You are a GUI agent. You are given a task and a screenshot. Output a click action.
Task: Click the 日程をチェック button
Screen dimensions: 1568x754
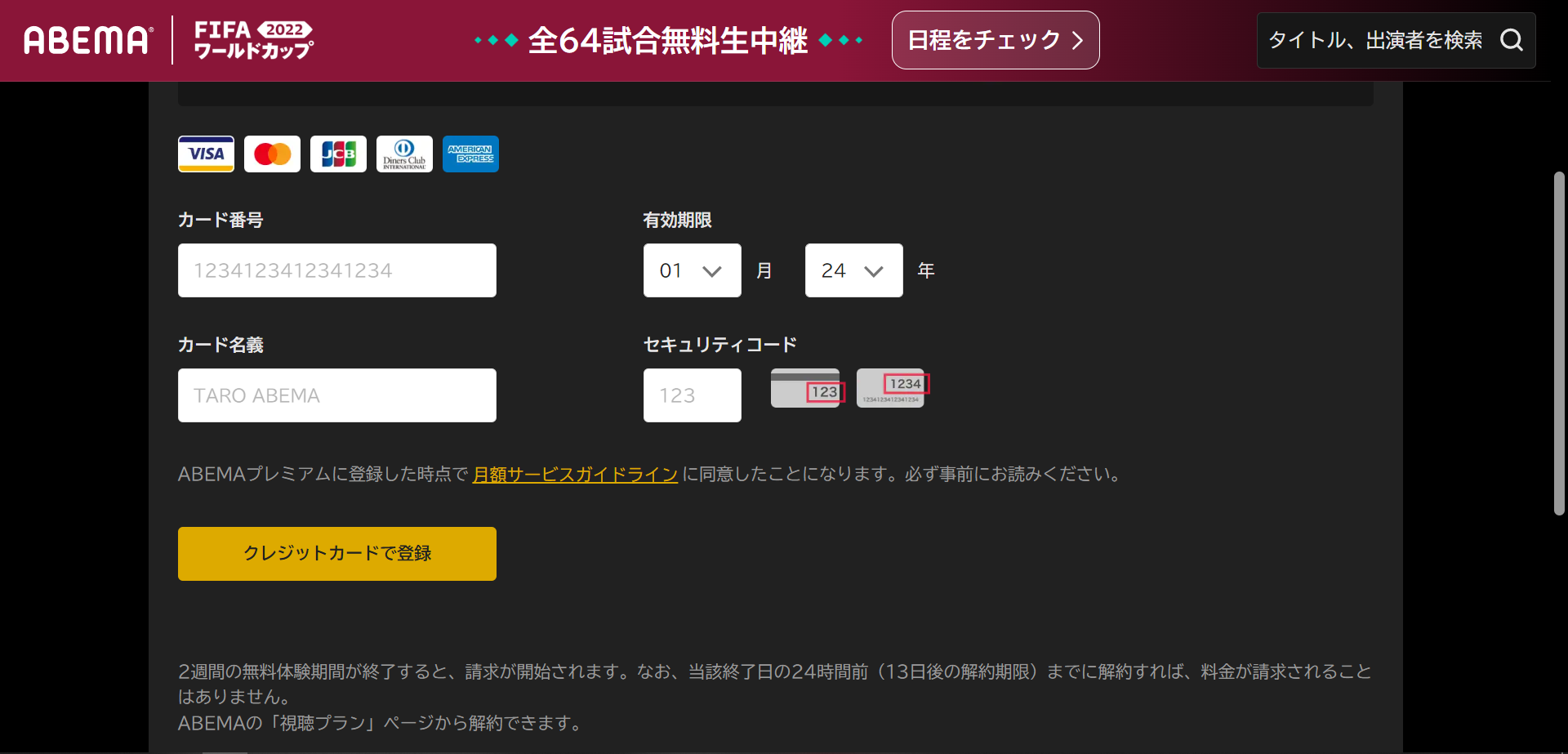[x=995, y=40]
